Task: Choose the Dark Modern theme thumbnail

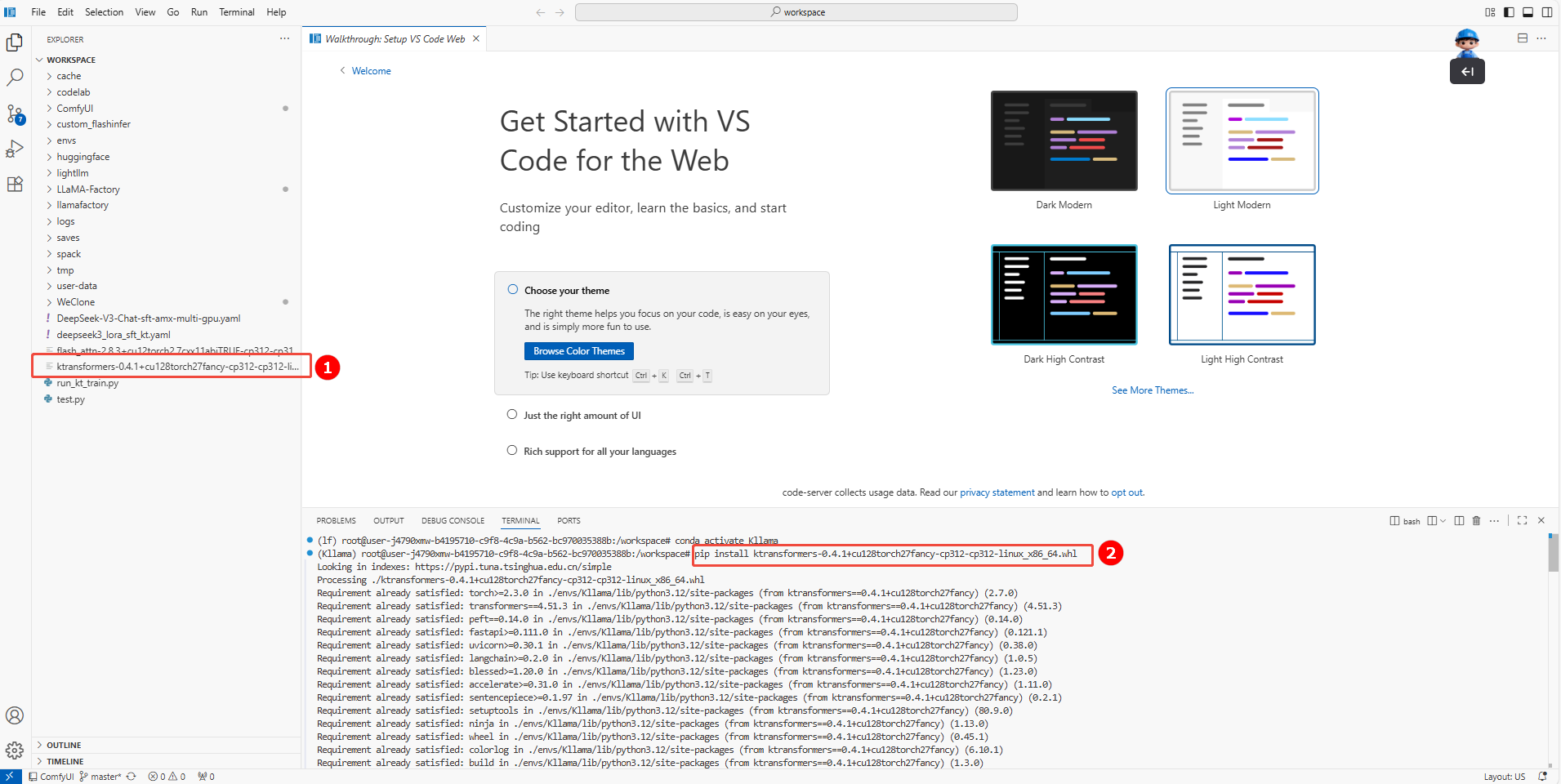Action: click(x=1064, y=141)
